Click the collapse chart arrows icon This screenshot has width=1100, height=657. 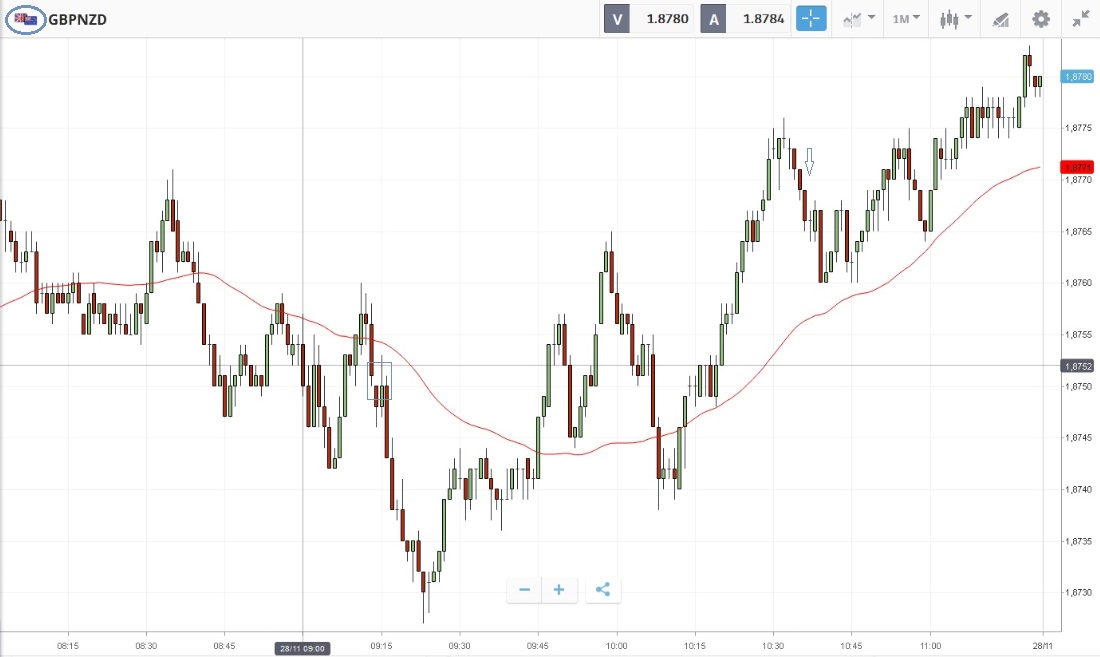(1081, 19)
